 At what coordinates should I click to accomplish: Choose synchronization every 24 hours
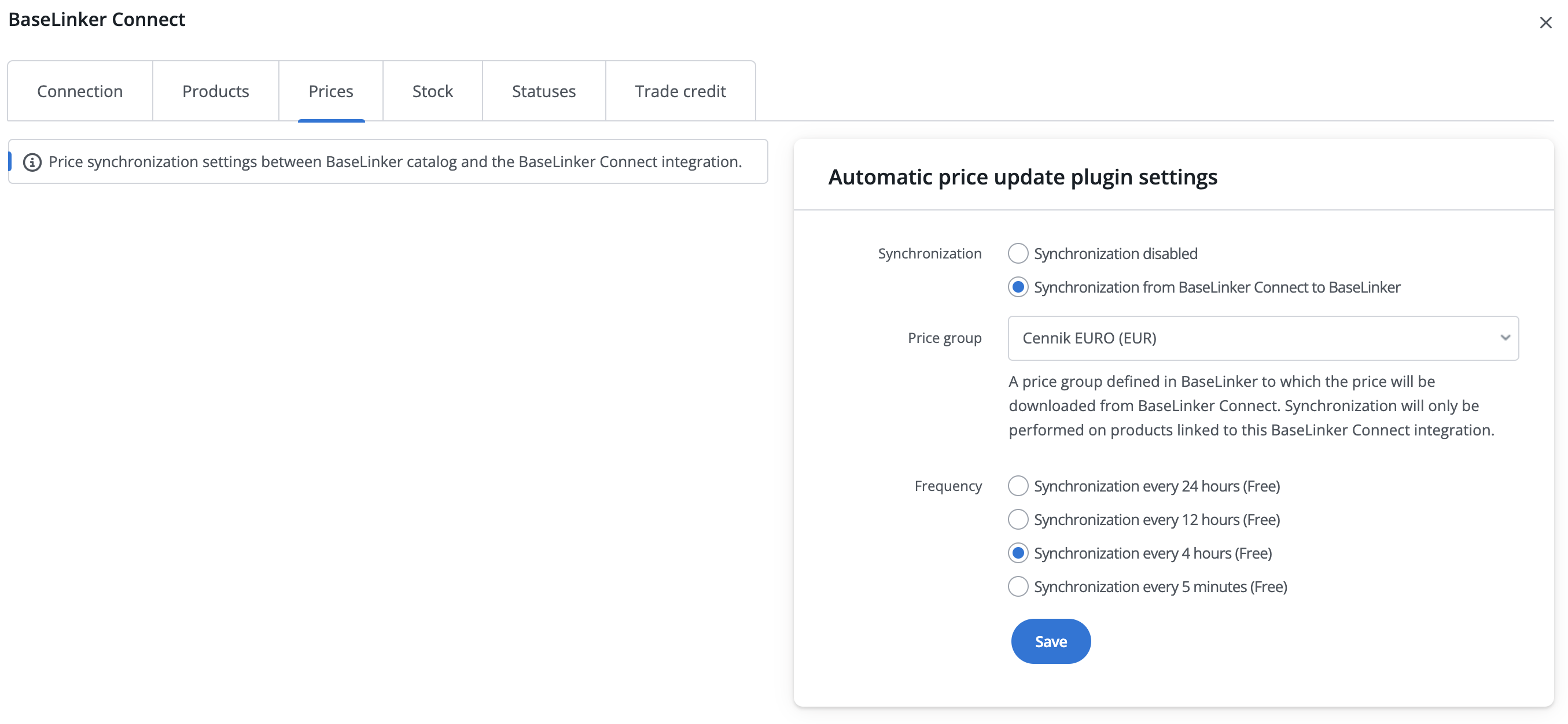(1018, 486)
